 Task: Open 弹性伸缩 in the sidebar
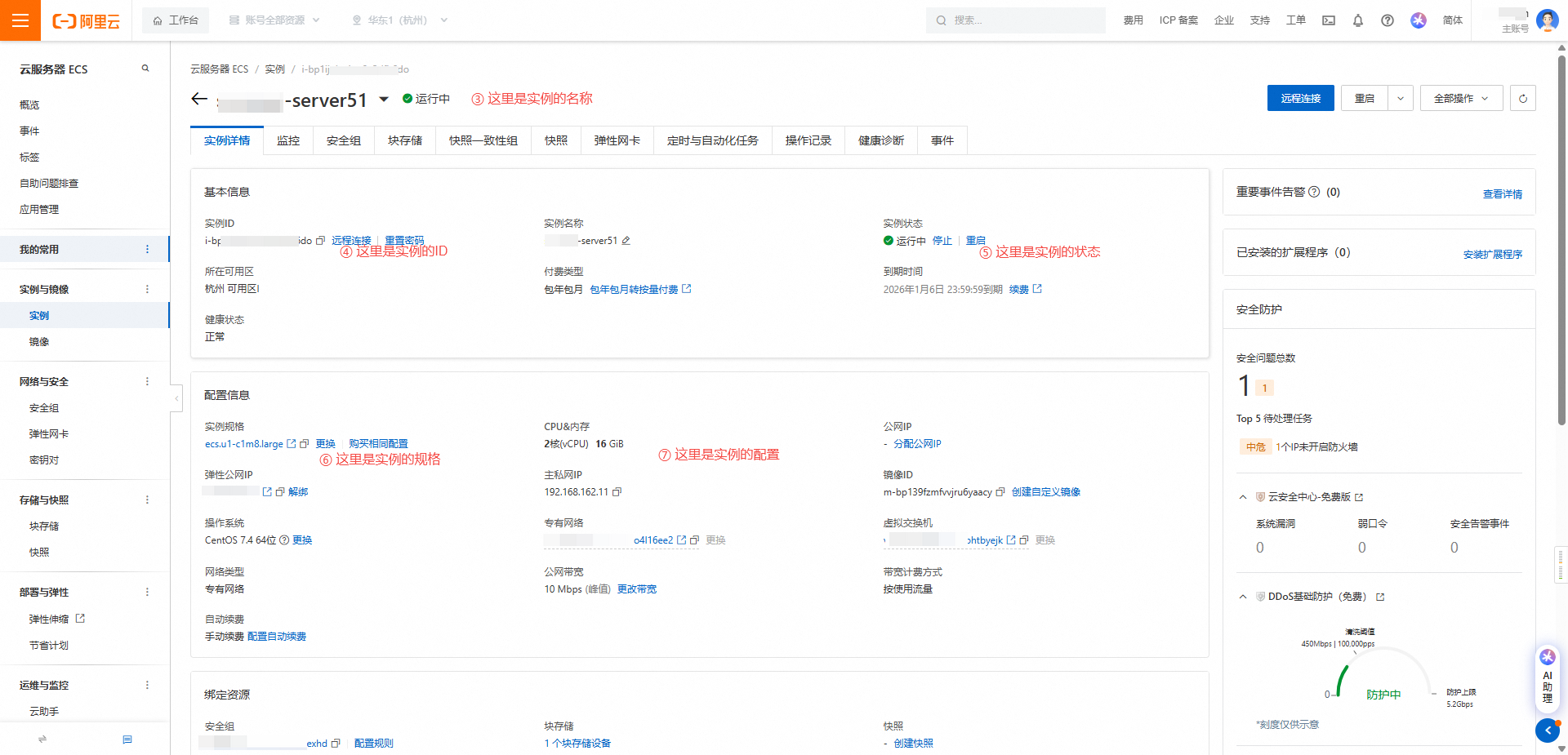tap(49, 620)
